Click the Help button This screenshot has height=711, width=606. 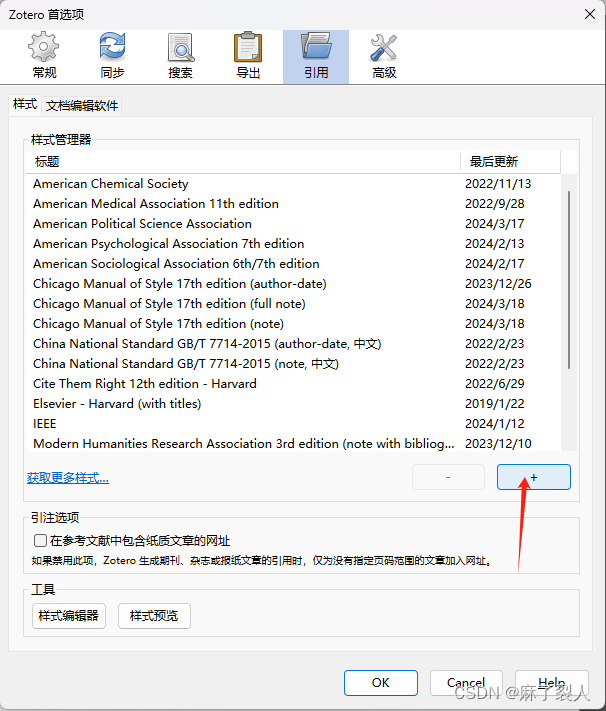(552, 683)
